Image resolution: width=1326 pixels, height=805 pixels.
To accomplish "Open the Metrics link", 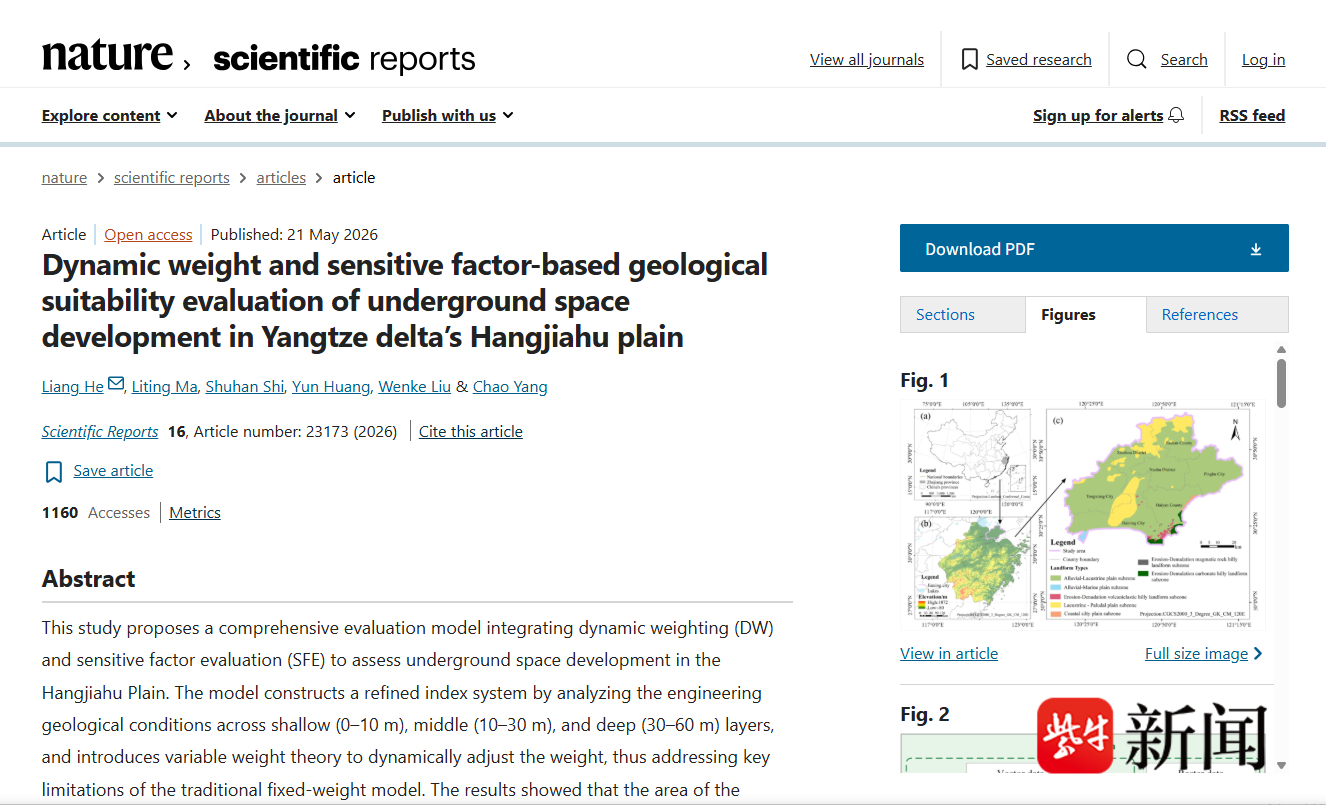I will [195, 512].
